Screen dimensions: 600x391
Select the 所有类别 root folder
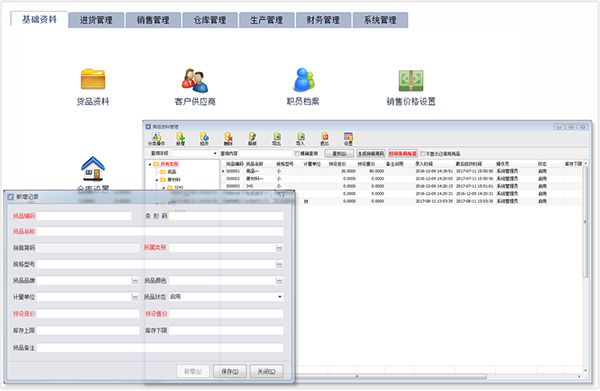pyautogui.click(x=166, y=164)
